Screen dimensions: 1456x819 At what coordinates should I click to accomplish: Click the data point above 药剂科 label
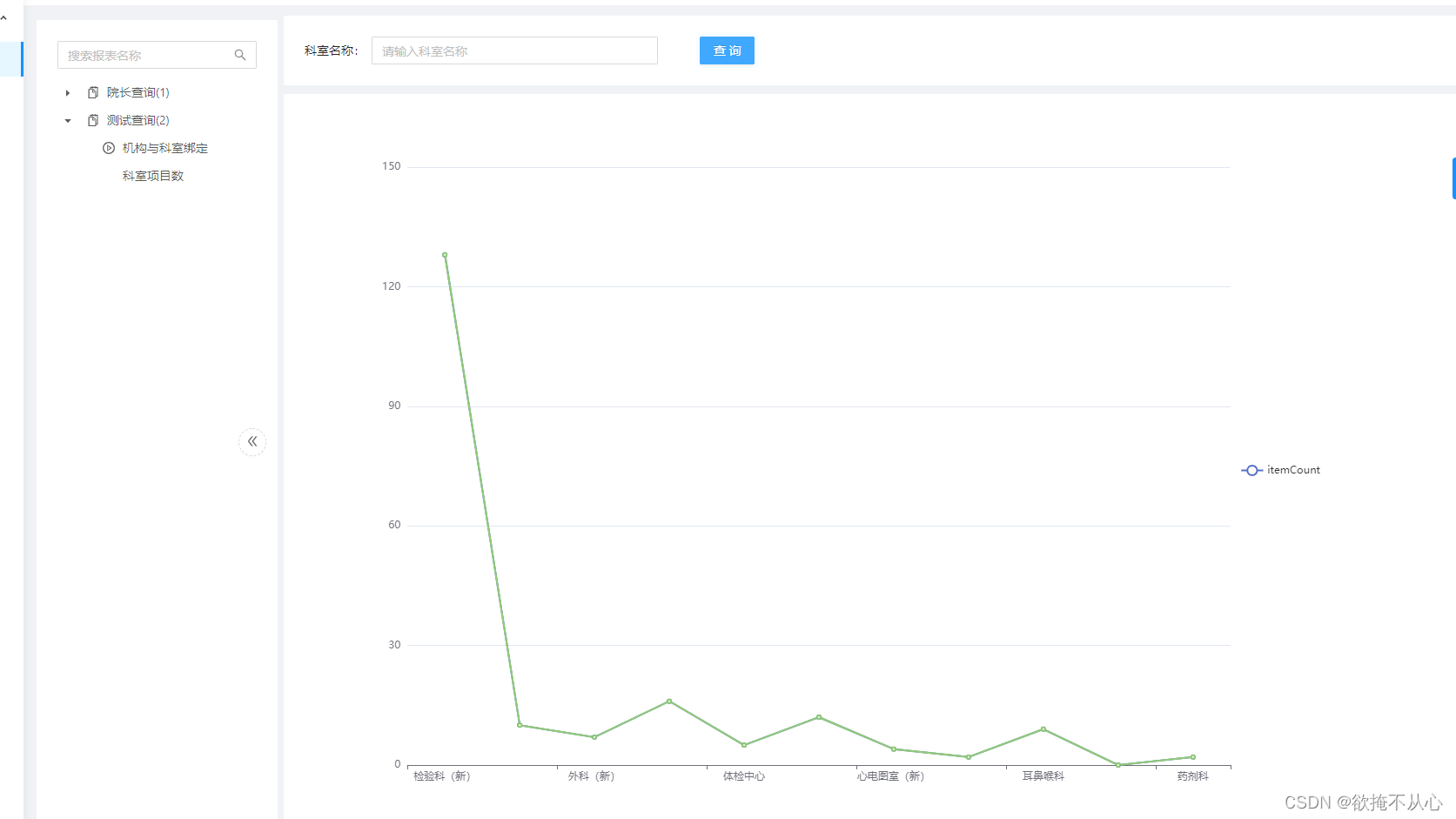pyautogui.click(x=1193, y=757)
